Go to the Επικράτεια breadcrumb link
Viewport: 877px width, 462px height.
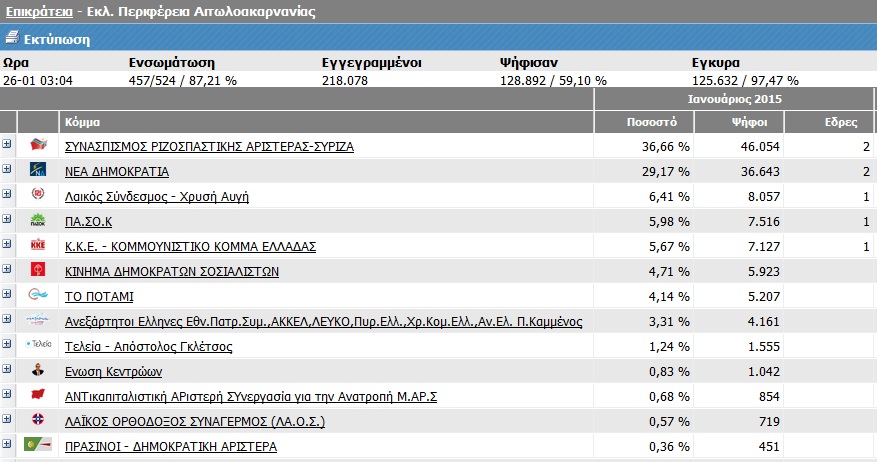tap(39, 11)
